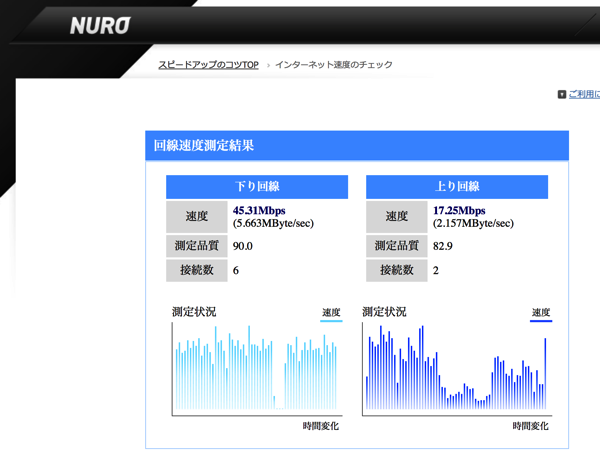
Task: Click the breadcrumb separator chevron
Action: 268,65
